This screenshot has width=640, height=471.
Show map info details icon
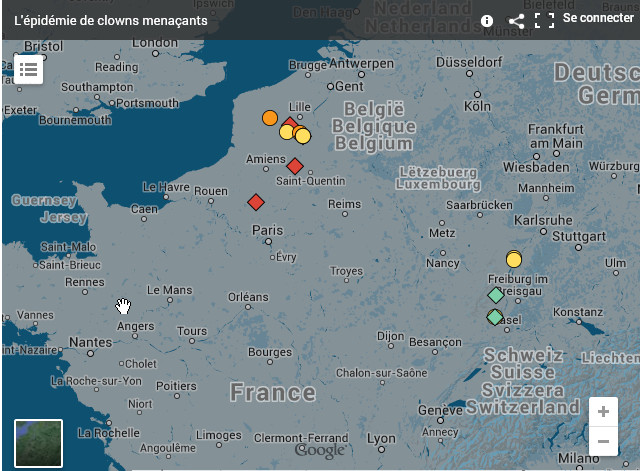click(x=487, y=20)
